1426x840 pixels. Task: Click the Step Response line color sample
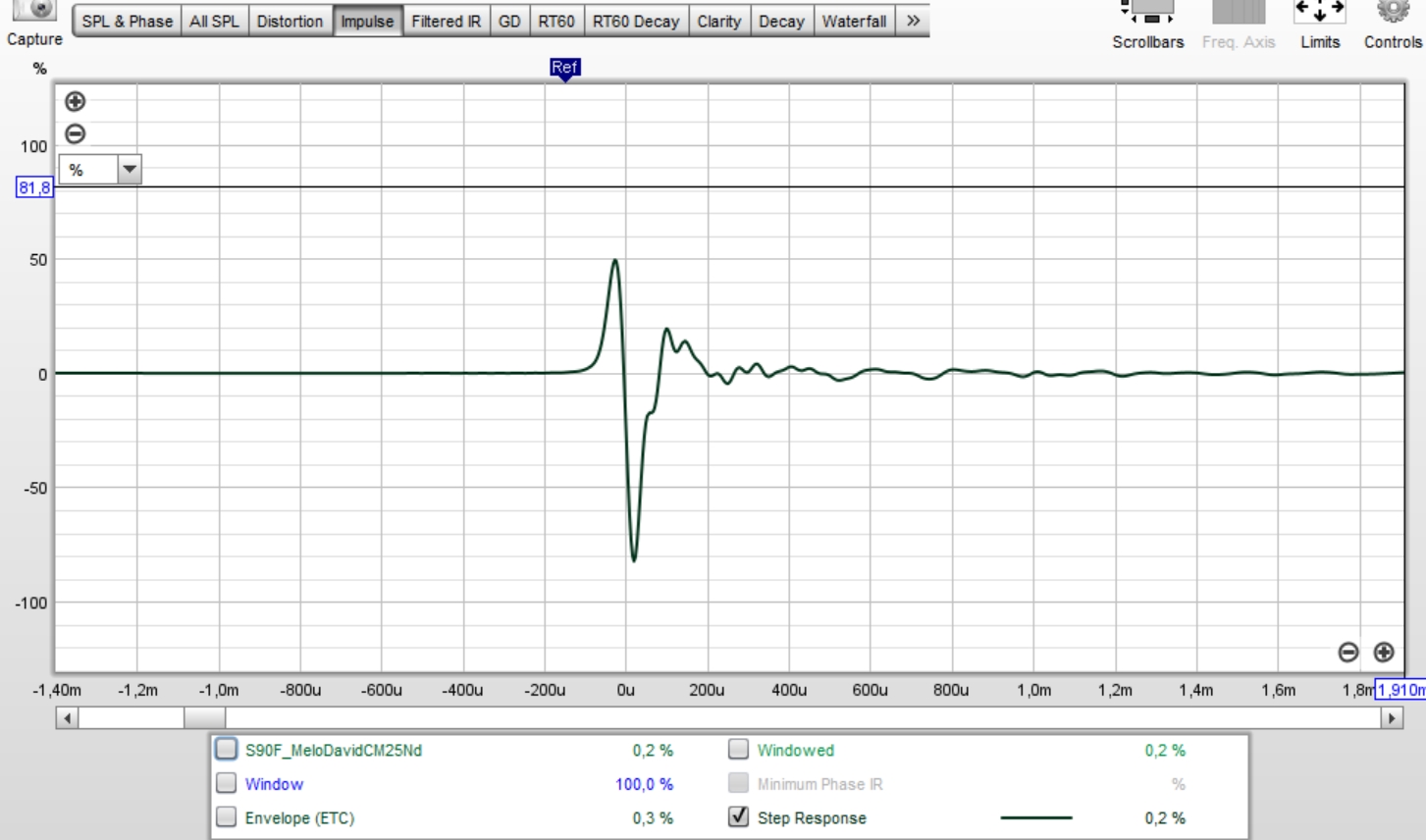point(1036,817)
